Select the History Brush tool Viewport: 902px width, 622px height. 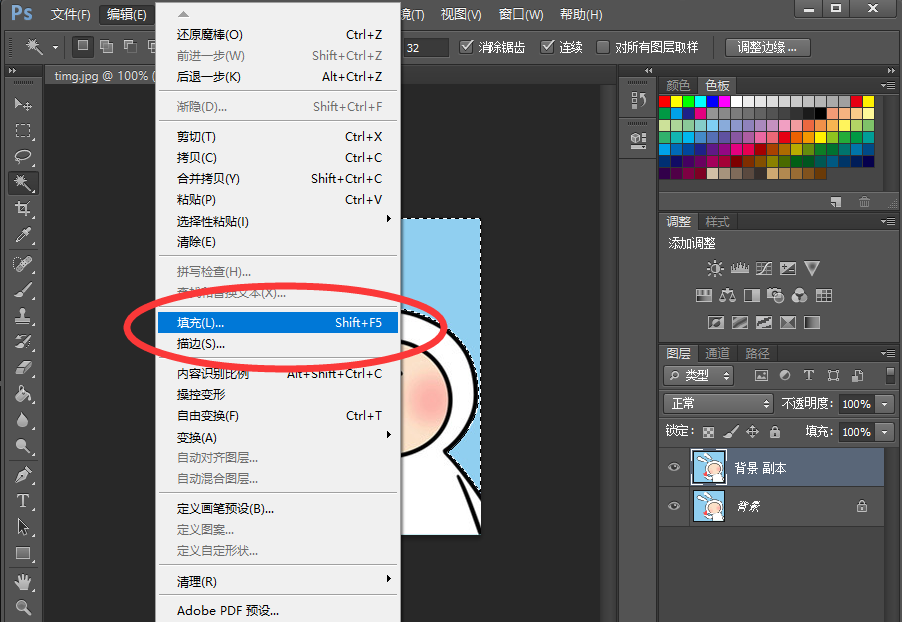tap(23, 342)
